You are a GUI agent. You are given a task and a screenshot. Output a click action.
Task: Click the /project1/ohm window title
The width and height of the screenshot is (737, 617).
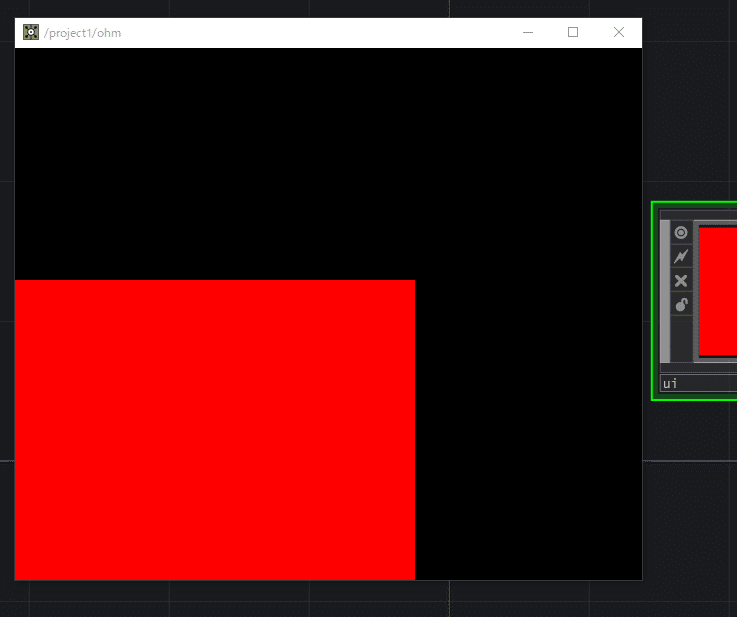(82, 33)
